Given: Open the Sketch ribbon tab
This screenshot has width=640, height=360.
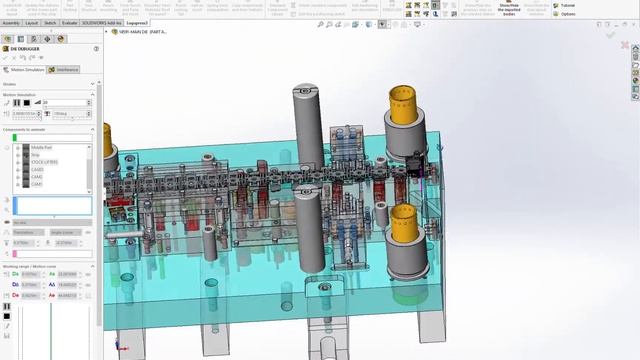Looking at the screenshot, I should (50, 23).
